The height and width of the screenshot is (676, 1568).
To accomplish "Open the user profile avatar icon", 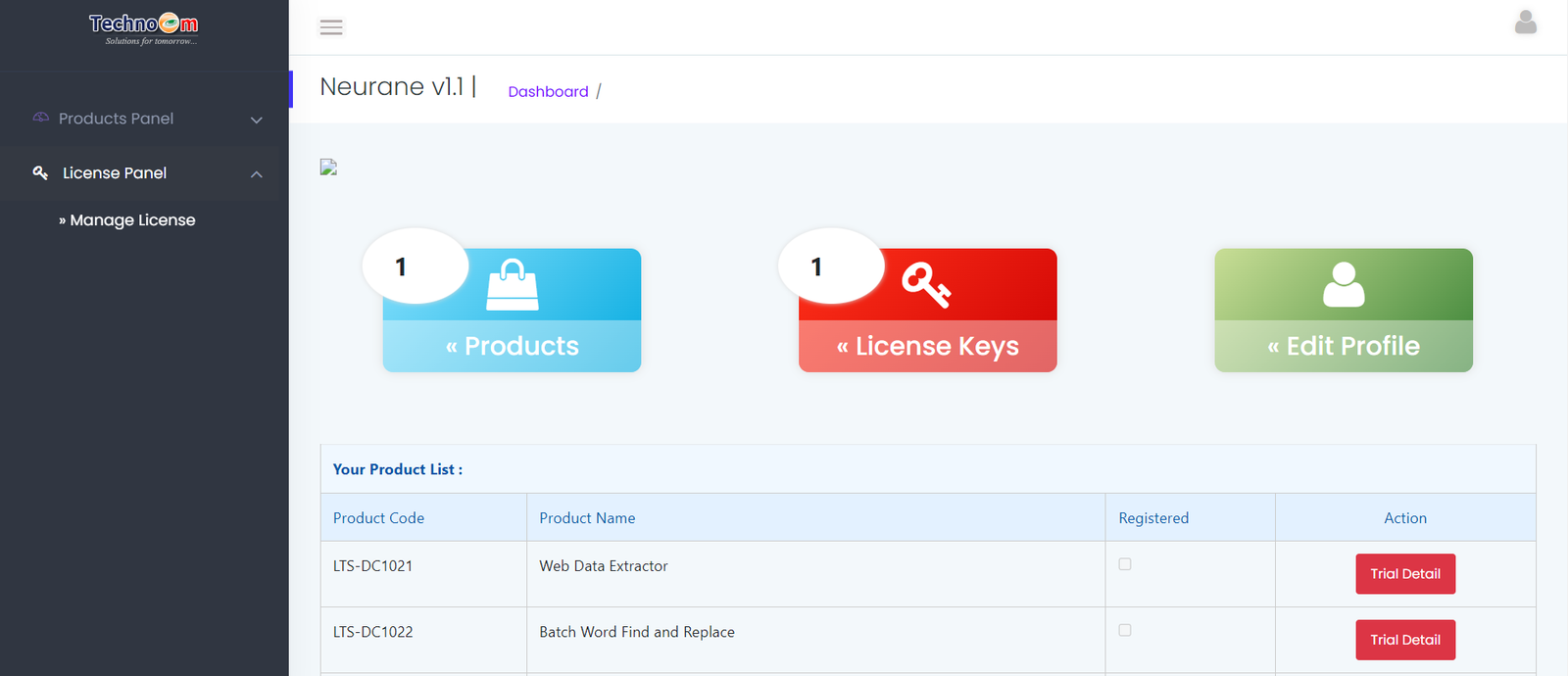I will pyautogui.click(x=1525, y=23).
